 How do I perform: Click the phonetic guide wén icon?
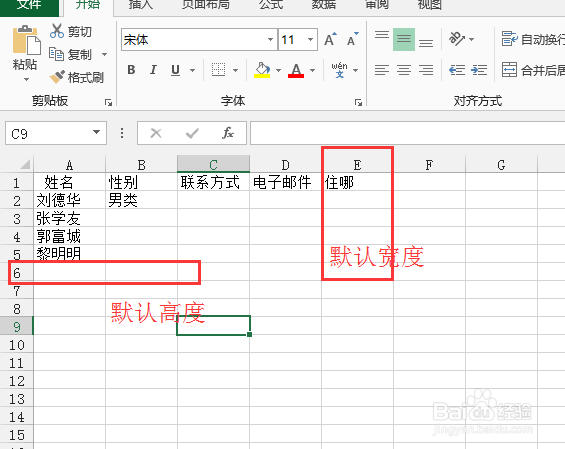[339, 70]
